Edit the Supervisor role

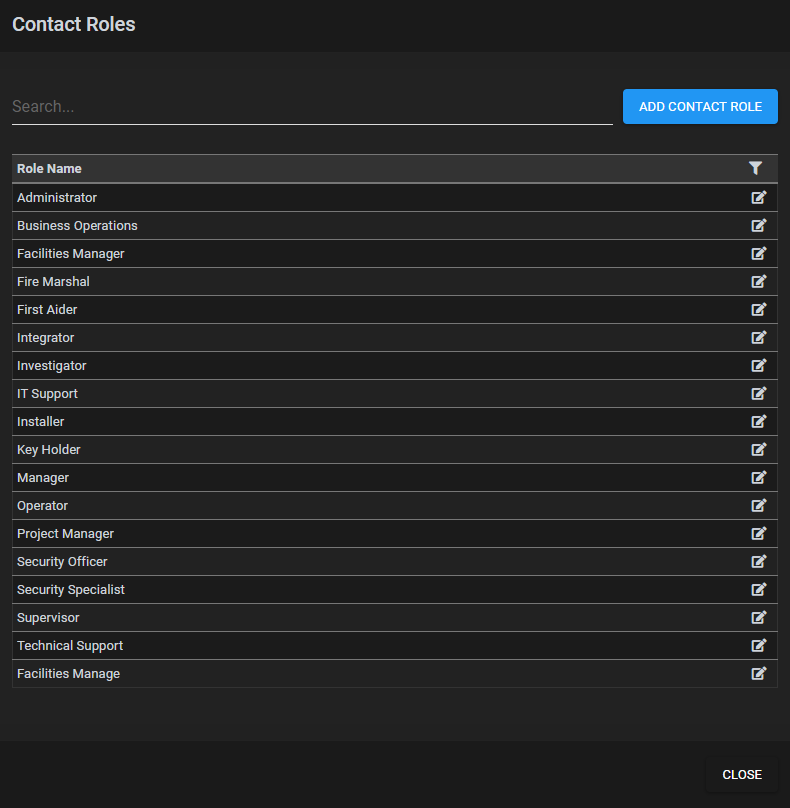point(759,617)
